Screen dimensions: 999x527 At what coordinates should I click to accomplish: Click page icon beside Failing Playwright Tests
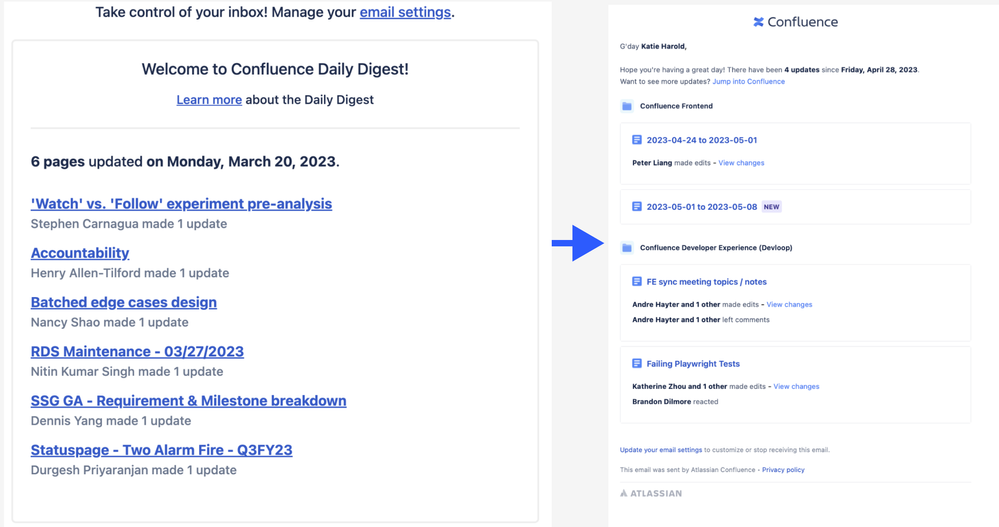(636, 363)
